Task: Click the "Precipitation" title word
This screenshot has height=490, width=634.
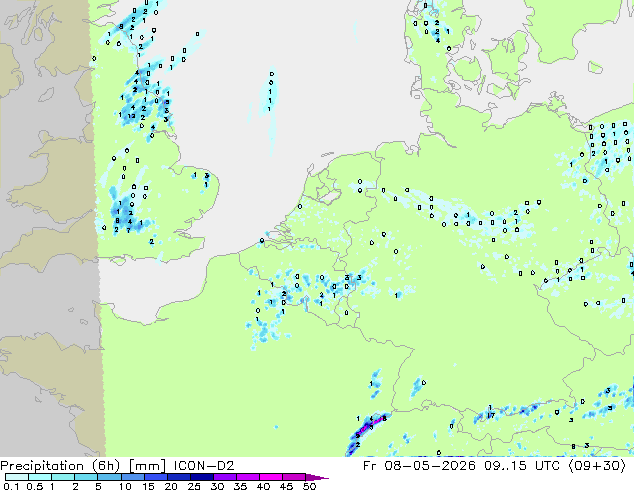Action: [40, 466]
